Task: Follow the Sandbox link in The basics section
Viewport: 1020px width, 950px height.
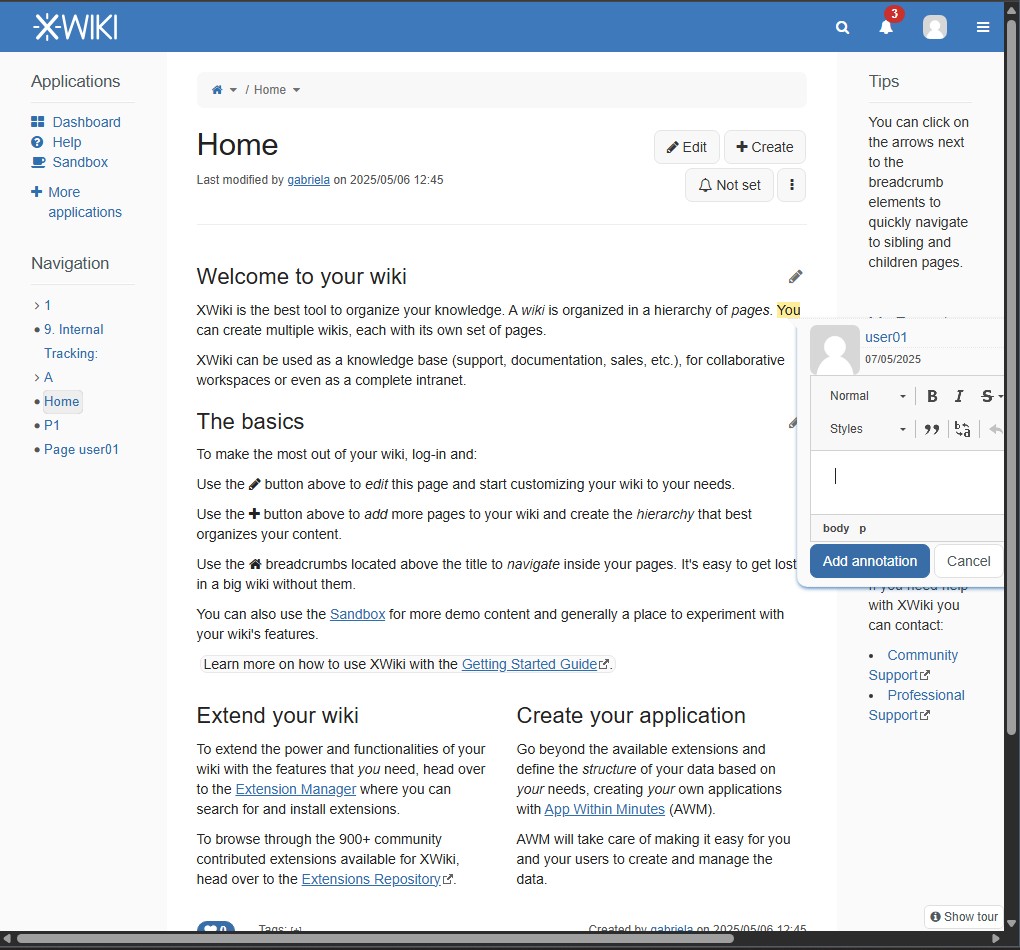Action: point(357,614)
